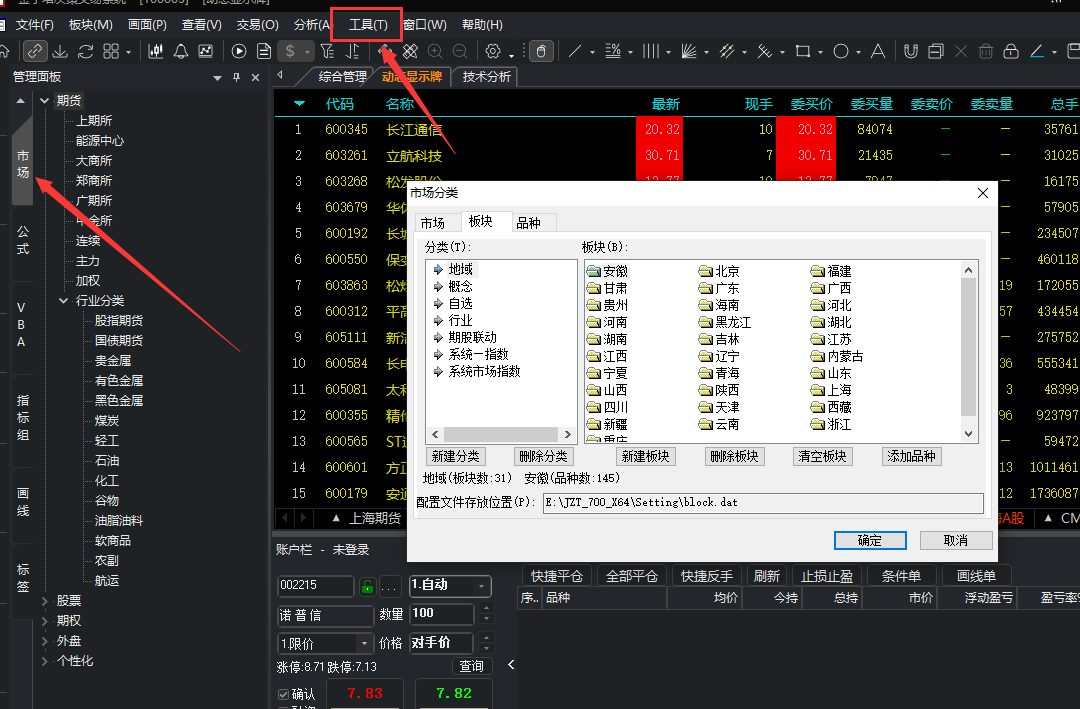
Task: Switch to the 品种 tab in dialog
Action: [x=528, y=223]
